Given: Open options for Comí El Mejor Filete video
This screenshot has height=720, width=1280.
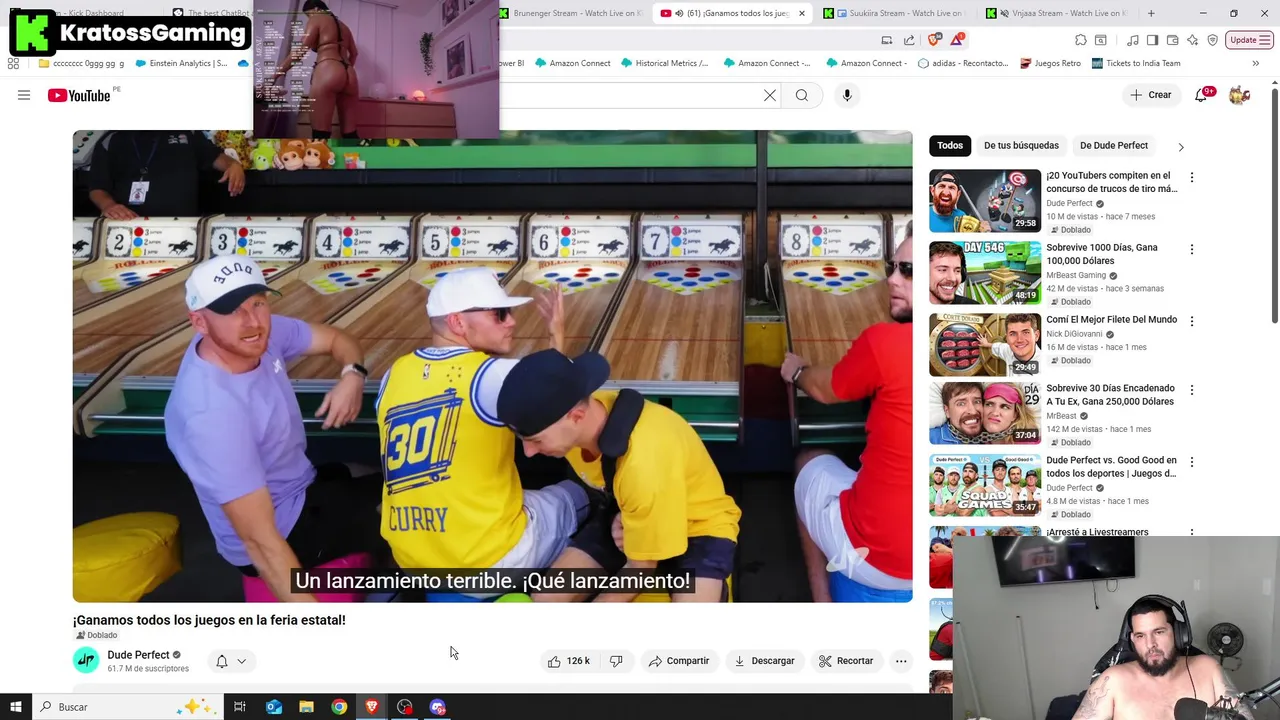Looking at the screenshot, I should (x=1191, y=321).
